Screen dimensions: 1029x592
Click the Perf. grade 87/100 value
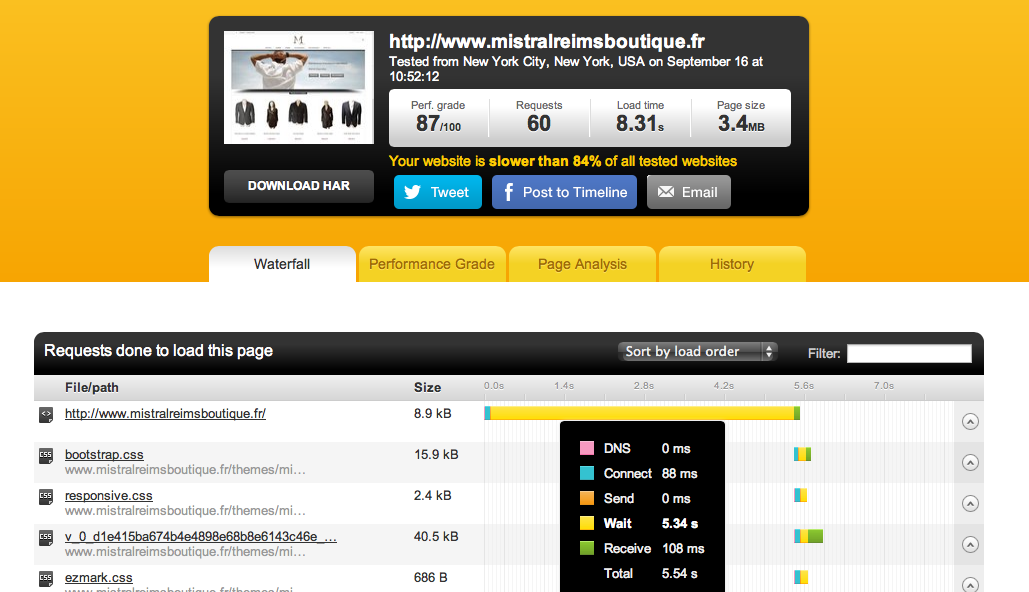(438, 123)
